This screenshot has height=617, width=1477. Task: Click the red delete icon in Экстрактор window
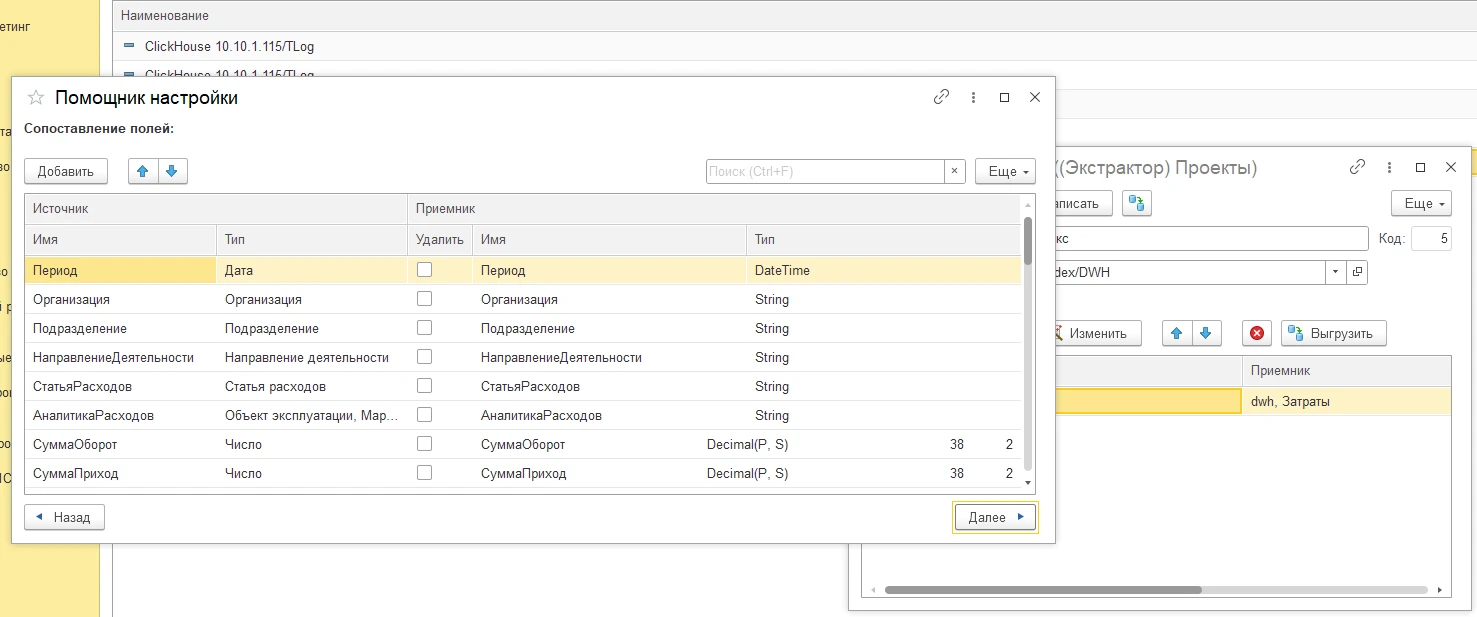[1257, 333]
